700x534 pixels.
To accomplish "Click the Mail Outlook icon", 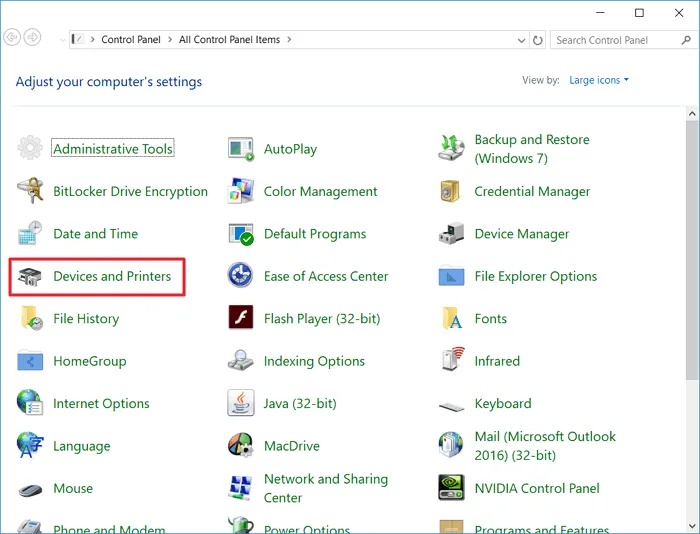I will tap(451, 445).
